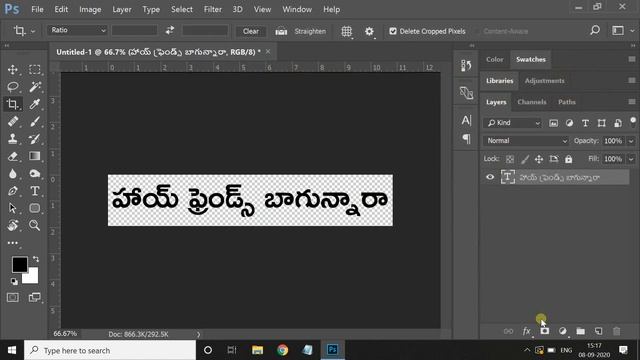The height and width of the screenshot is (360, 640).
Task: Toggle filter for shape layers
Action: point(602,123)
